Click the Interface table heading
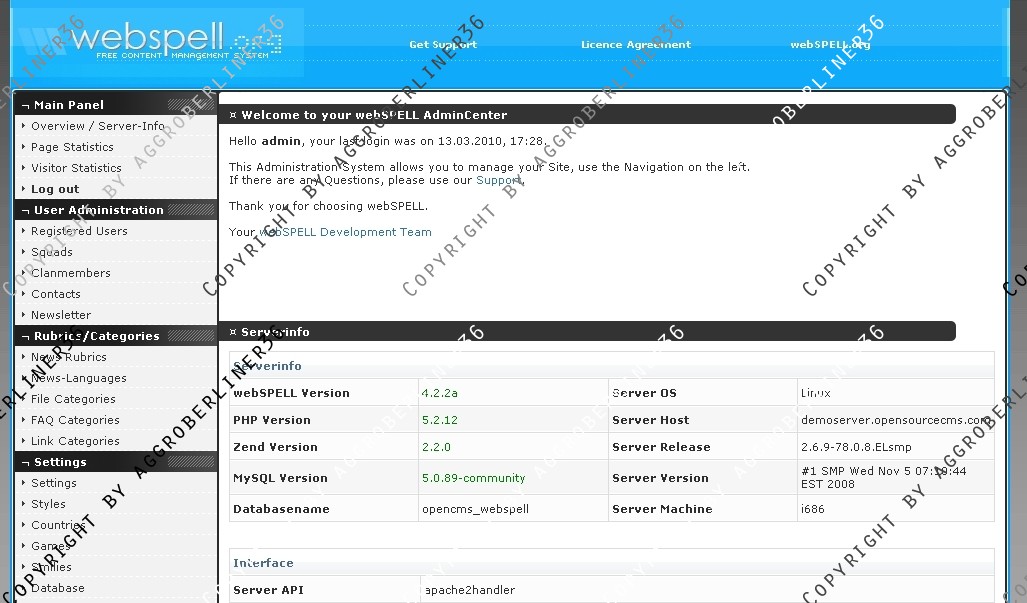 pos(263,562)
